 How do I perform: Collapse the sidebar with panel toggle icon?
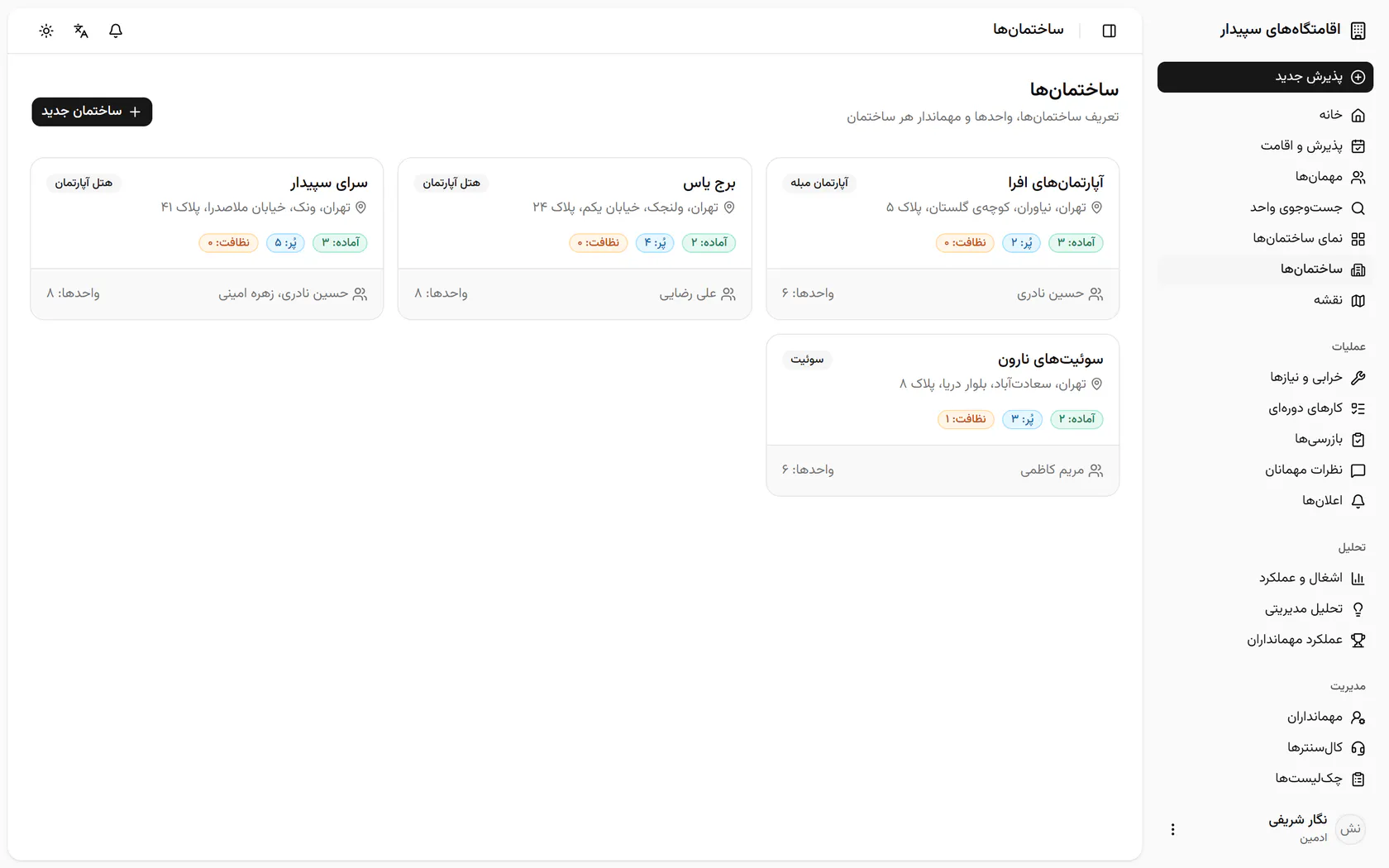click(x=1110, y=31)
